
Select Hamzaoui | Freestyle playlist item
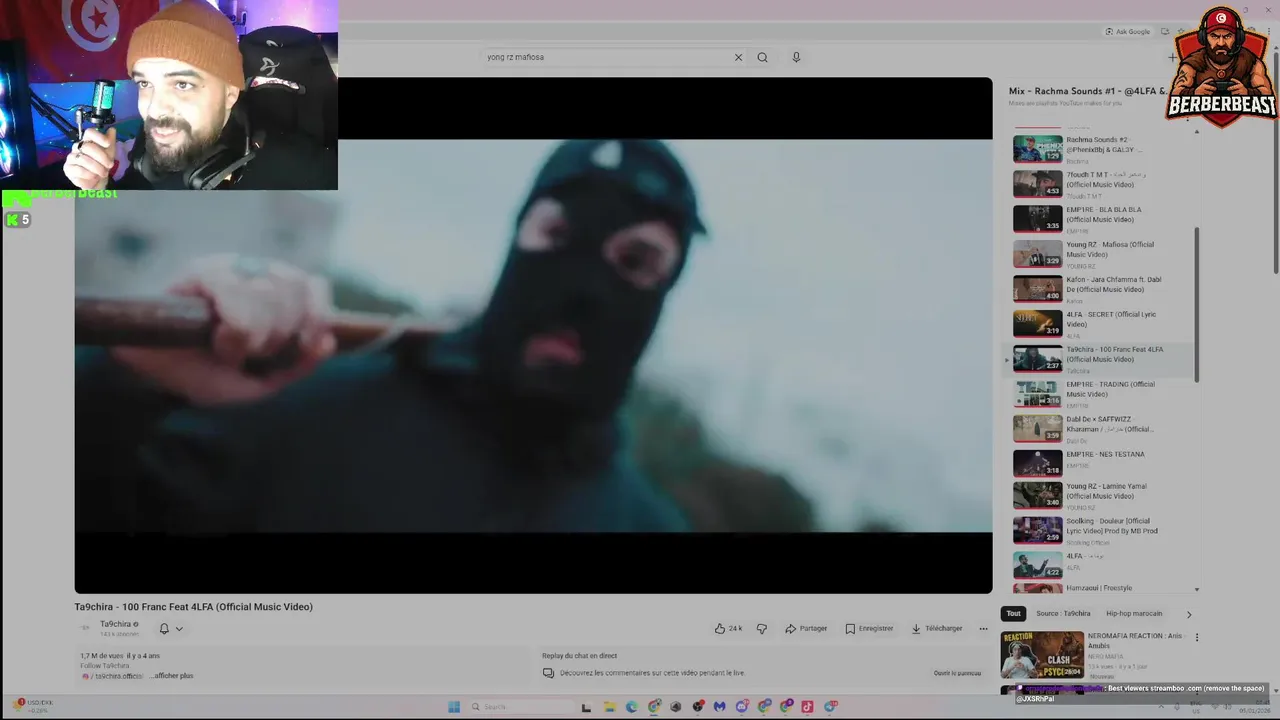point(1098,588)
